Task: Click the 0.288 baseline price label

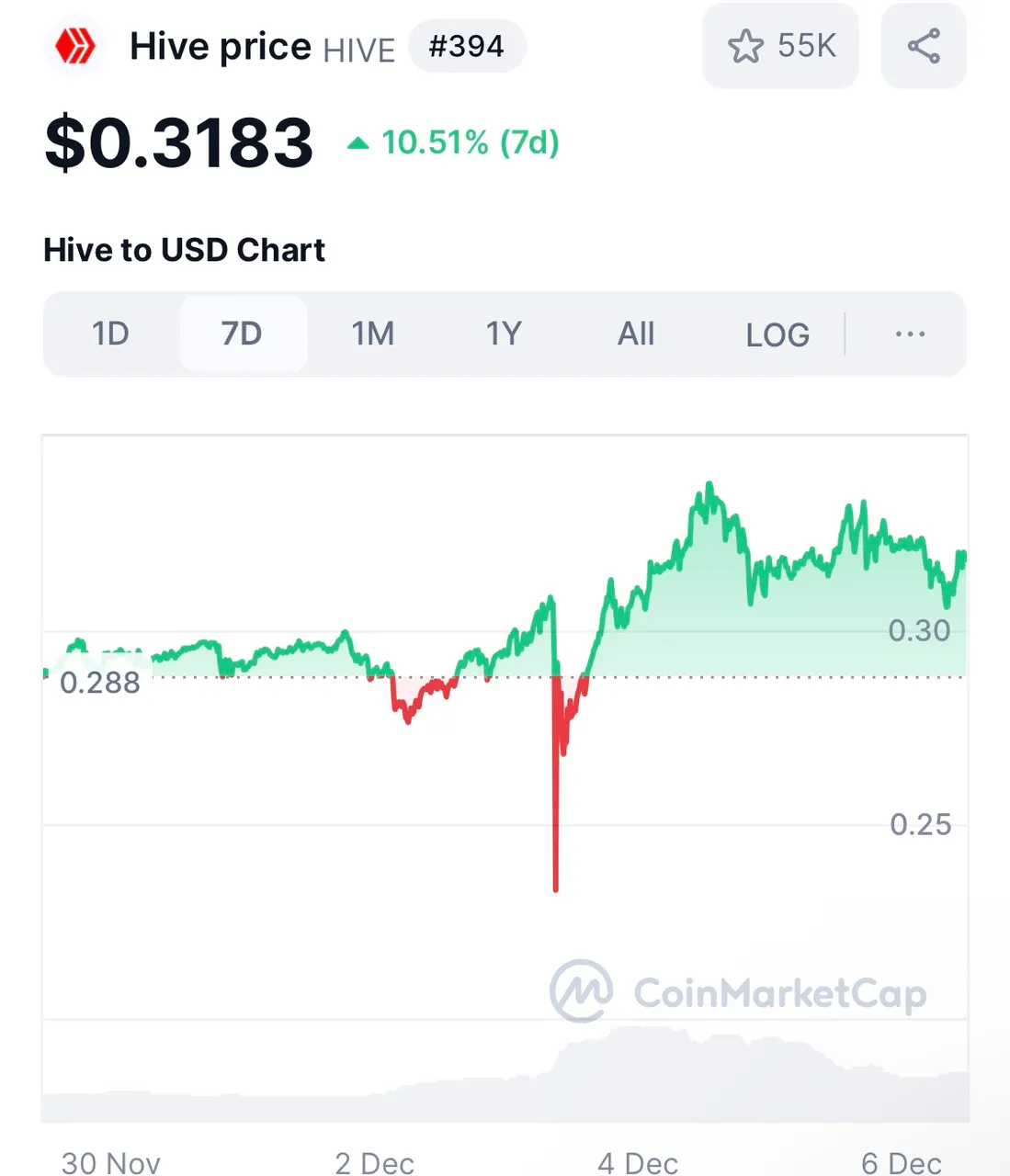Action: [100, 683]
